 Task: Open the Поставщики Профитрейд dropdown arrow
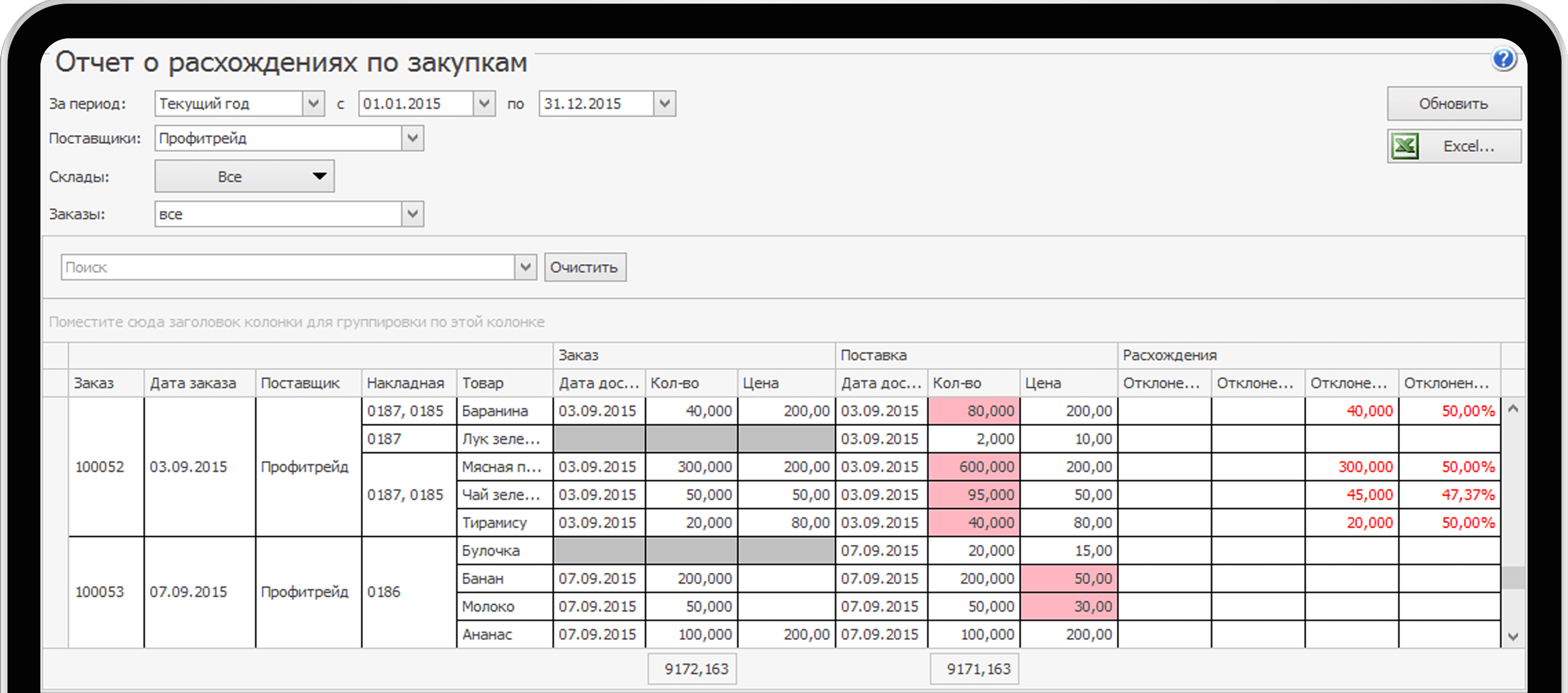[412, 138]
